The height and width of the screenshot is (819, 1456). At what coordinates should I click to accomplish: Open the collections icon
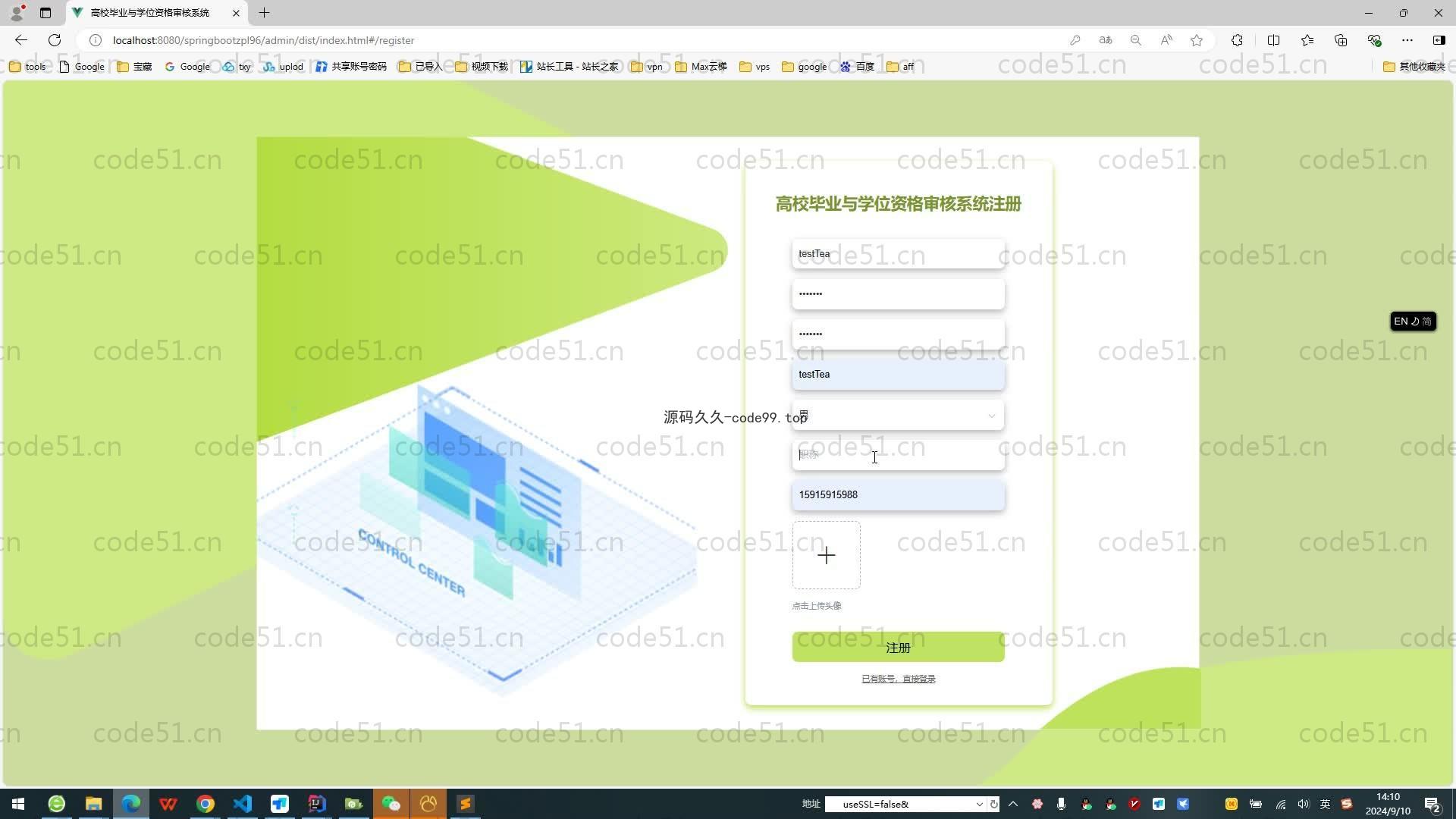click(1341, 40)
